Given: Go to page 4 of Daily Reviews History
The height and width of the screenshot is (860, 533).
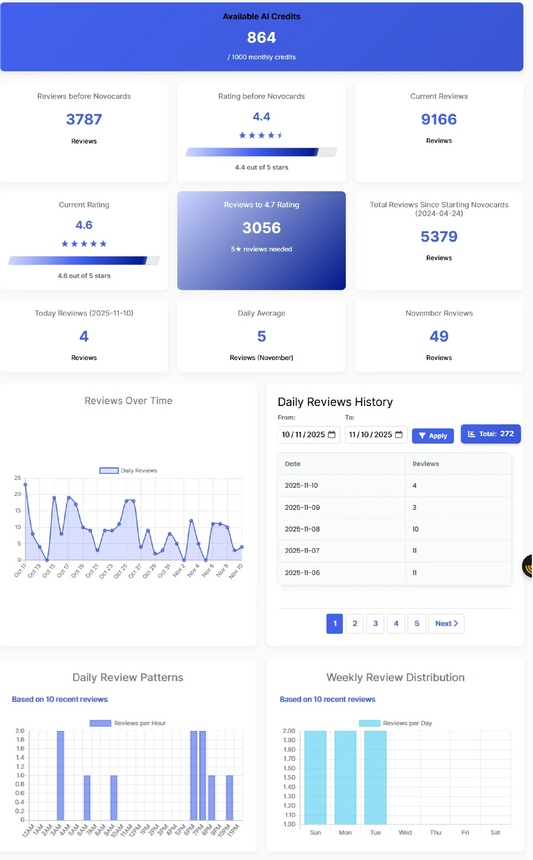Looking at the screenshot, I should (x=396, y=624).
